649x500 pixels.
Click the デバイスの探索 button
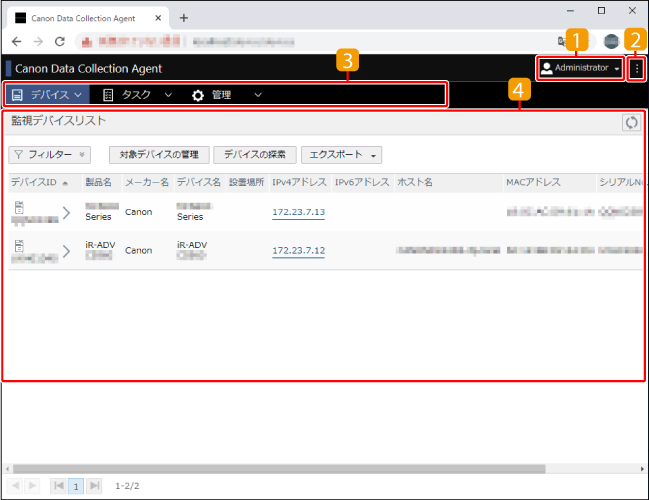coord(255,155)
